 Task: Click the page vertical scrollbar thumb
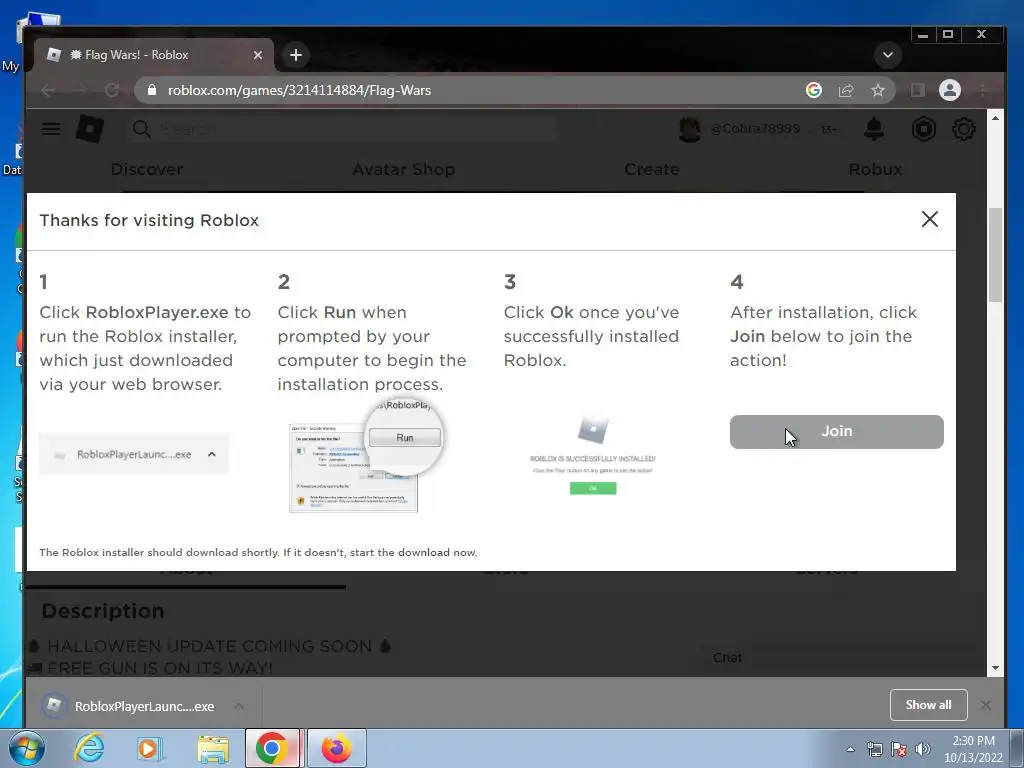pos(995,255)
